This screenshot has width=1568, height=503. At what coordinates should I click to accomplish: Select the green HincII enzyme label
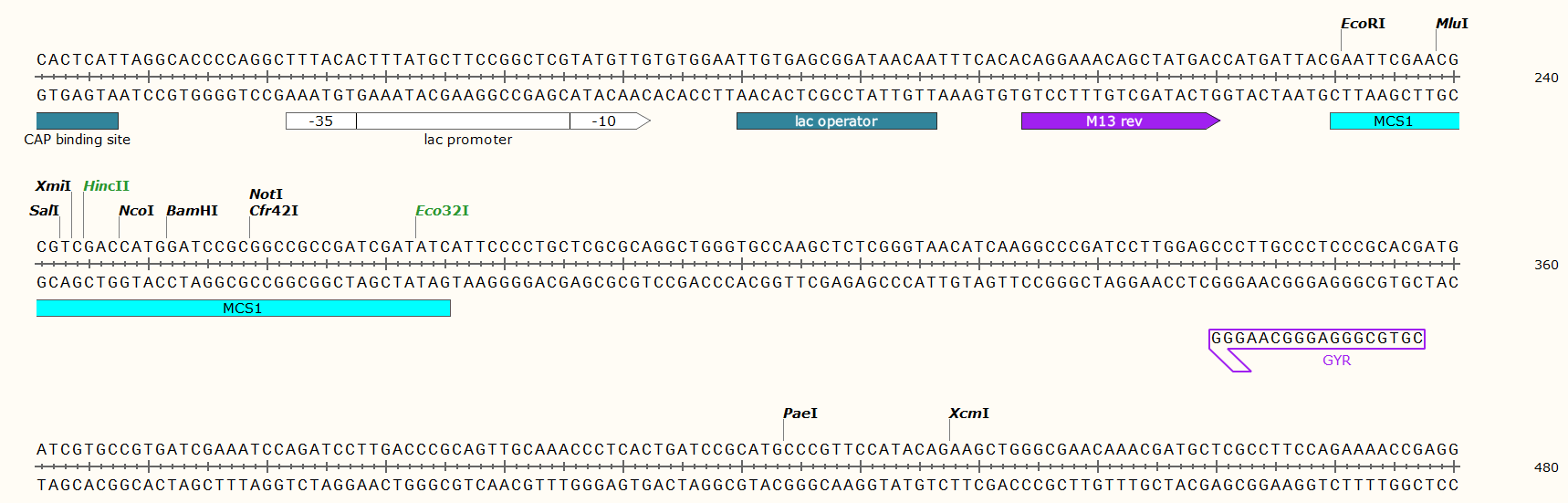point(106,186)
